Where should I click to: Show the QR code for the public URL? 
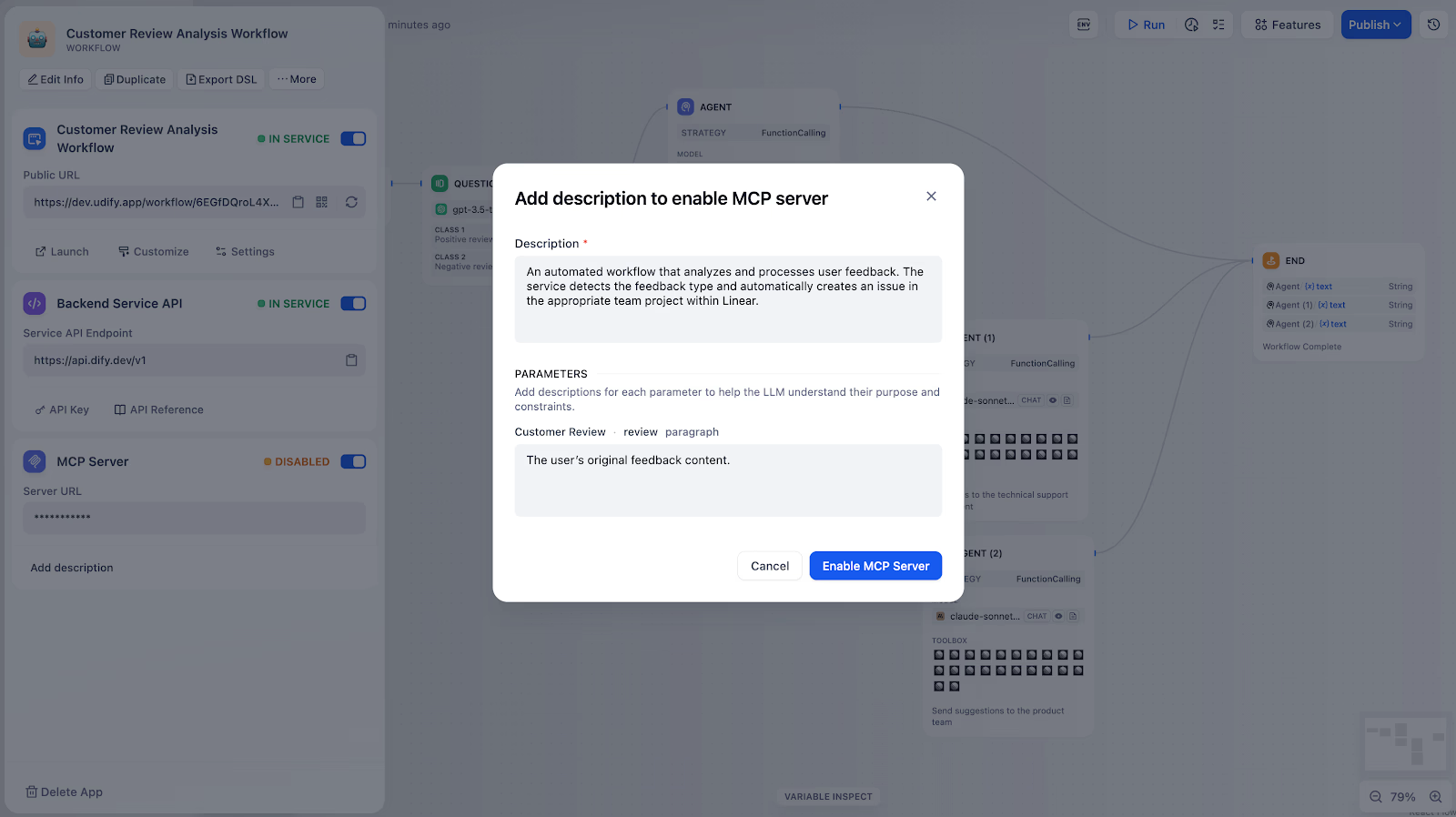(321, 202)
